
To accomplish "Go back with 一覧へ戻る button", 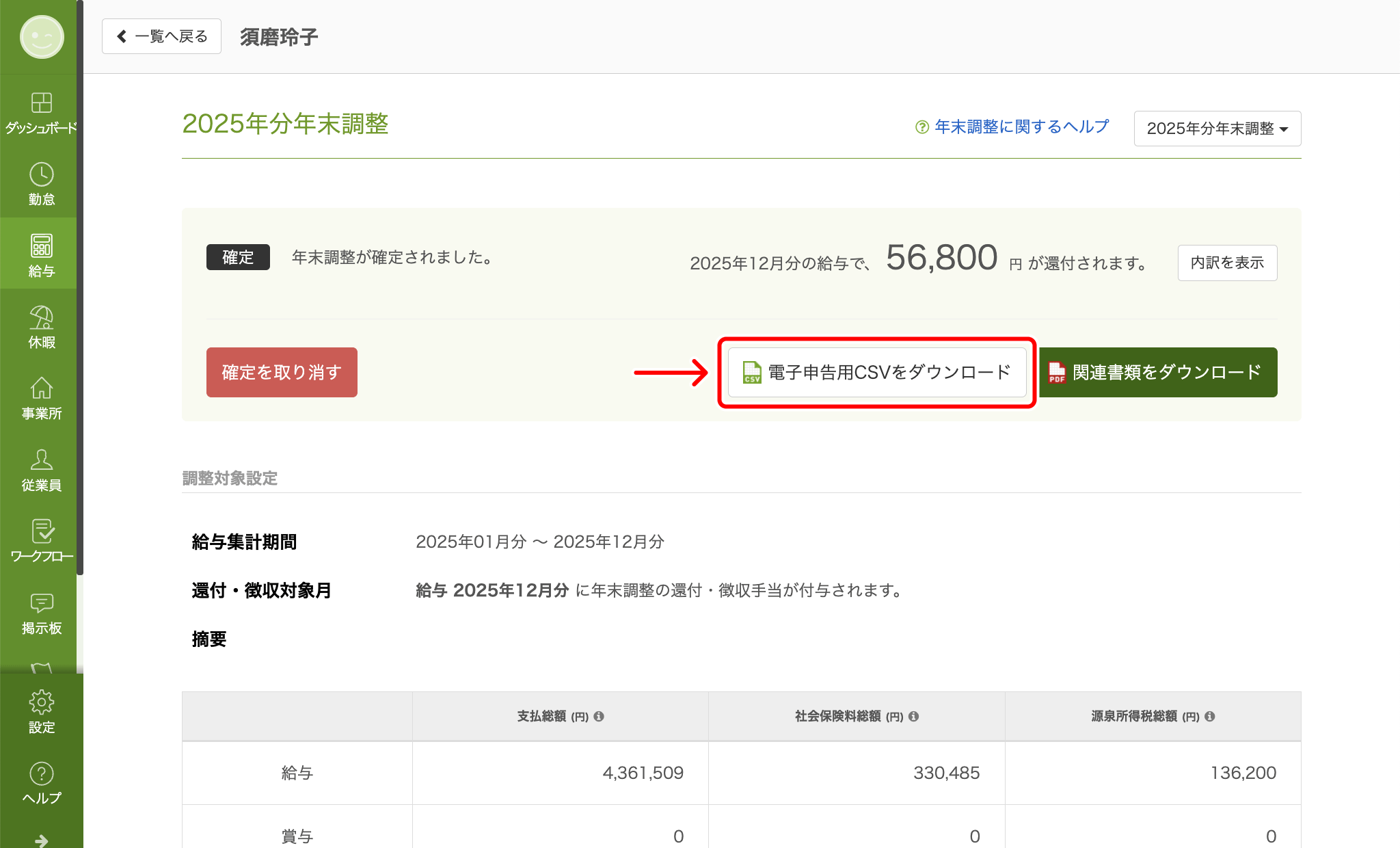I will click(x=161, y=36).
